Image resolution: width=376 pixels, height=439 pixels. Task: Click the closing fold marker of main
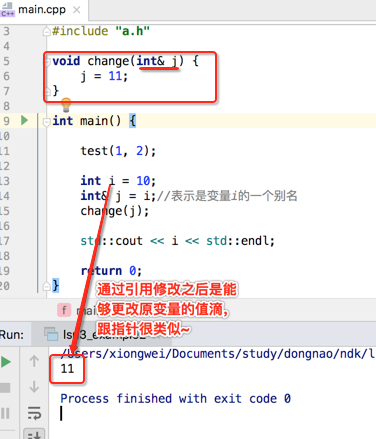47,286
